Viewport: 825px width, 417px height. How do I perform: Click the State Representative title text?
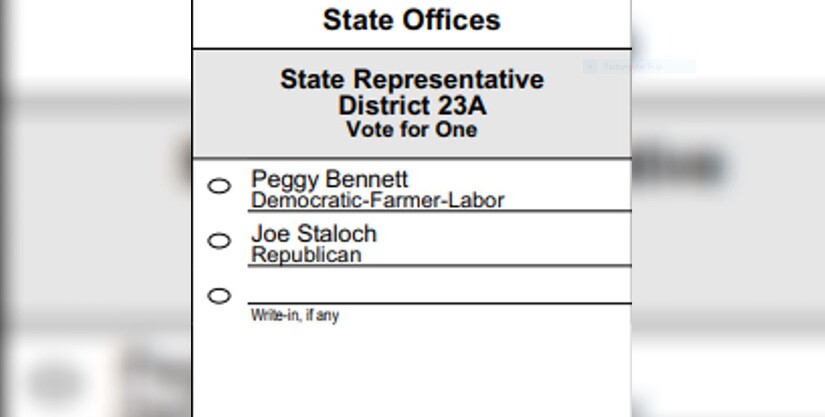tap(412, 79)
